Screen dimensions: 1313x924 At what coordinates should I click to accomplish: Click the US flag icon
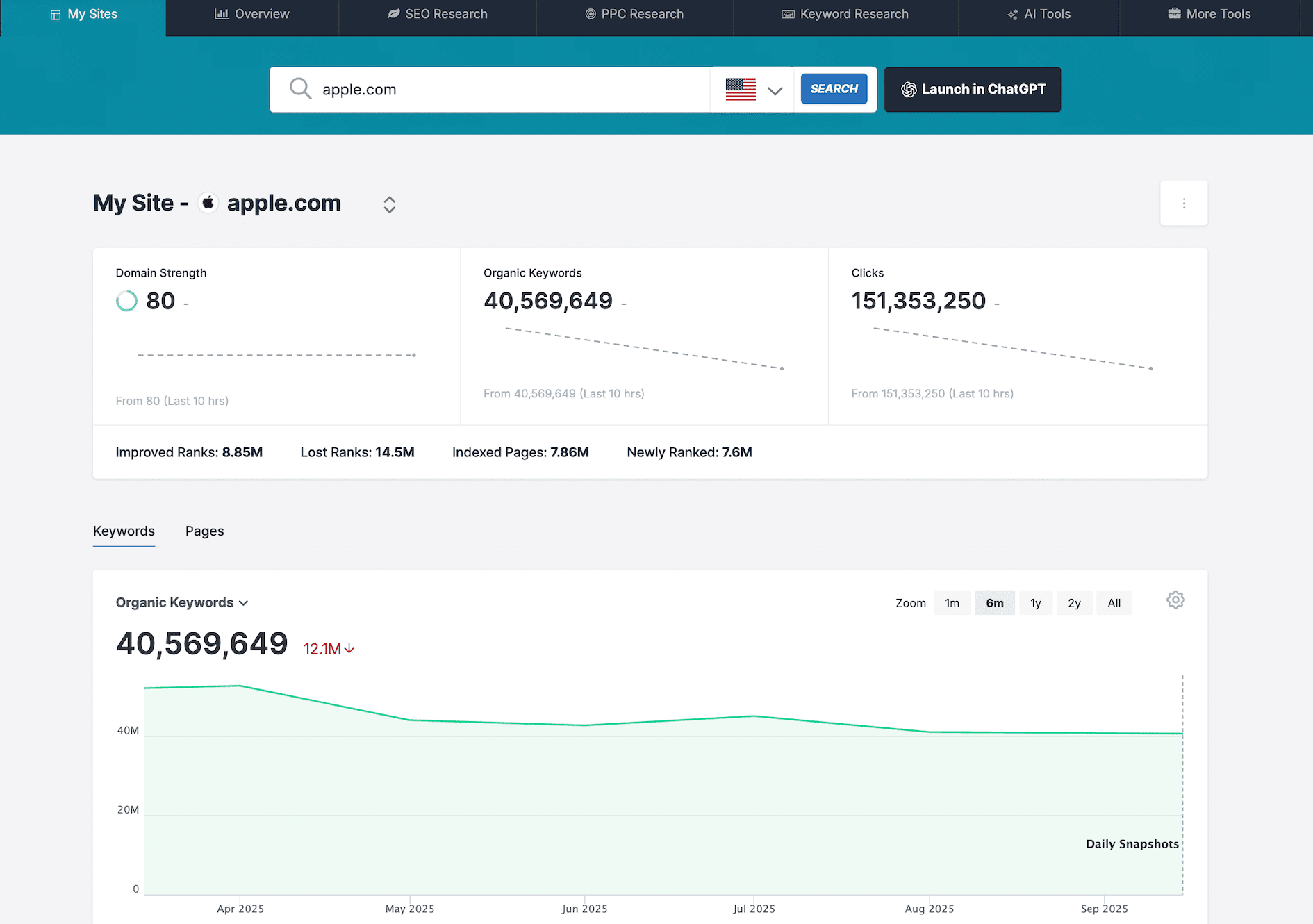tap(740, 90)
